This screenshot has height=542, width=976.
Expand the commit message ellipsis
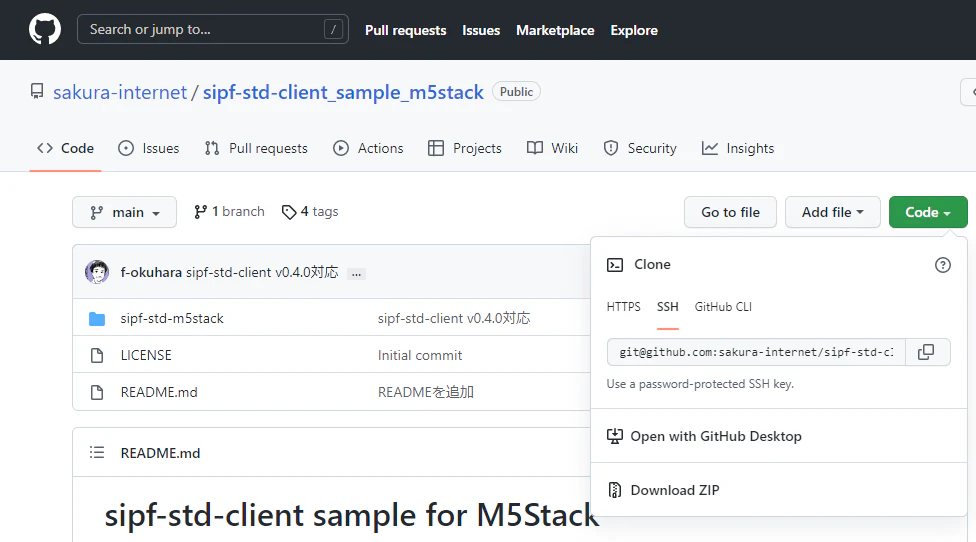tap(356, 274)
